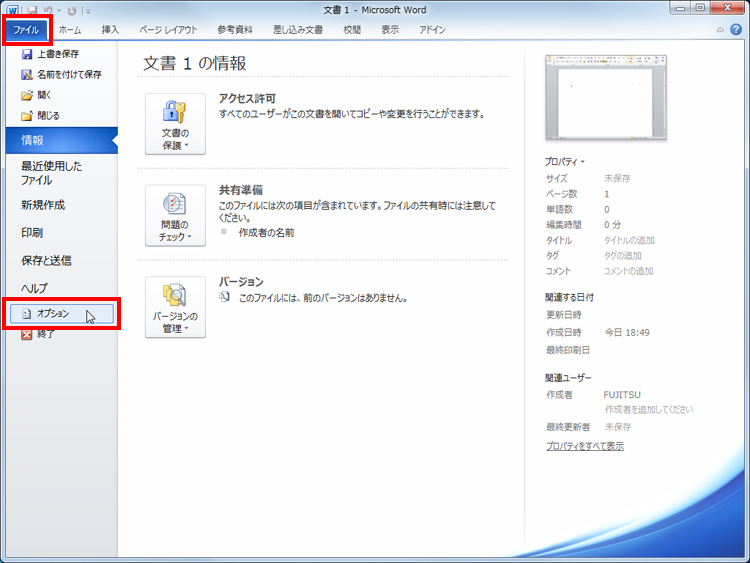The width and height of the screenshot is (750, 563).
Task: Click 作成者を追加してください field
Action: click(649, 409)
